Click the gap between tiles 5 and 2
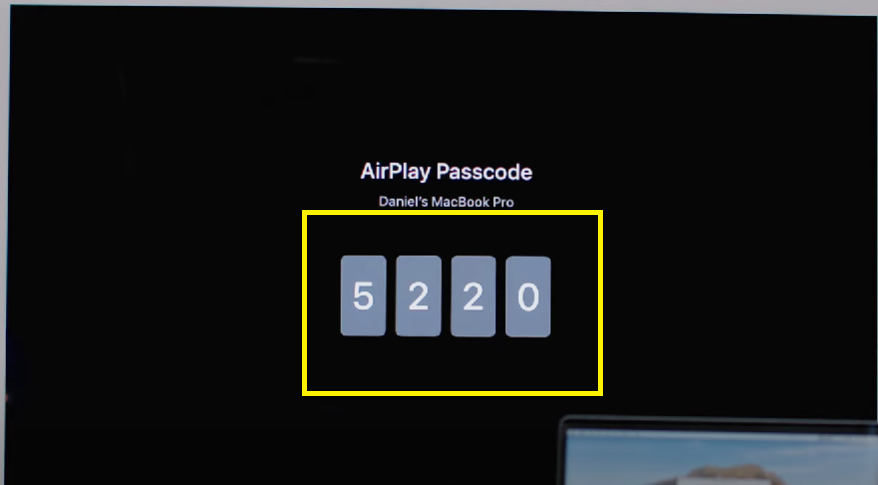Screen dimensions: 878x485 tap(391, 296)
